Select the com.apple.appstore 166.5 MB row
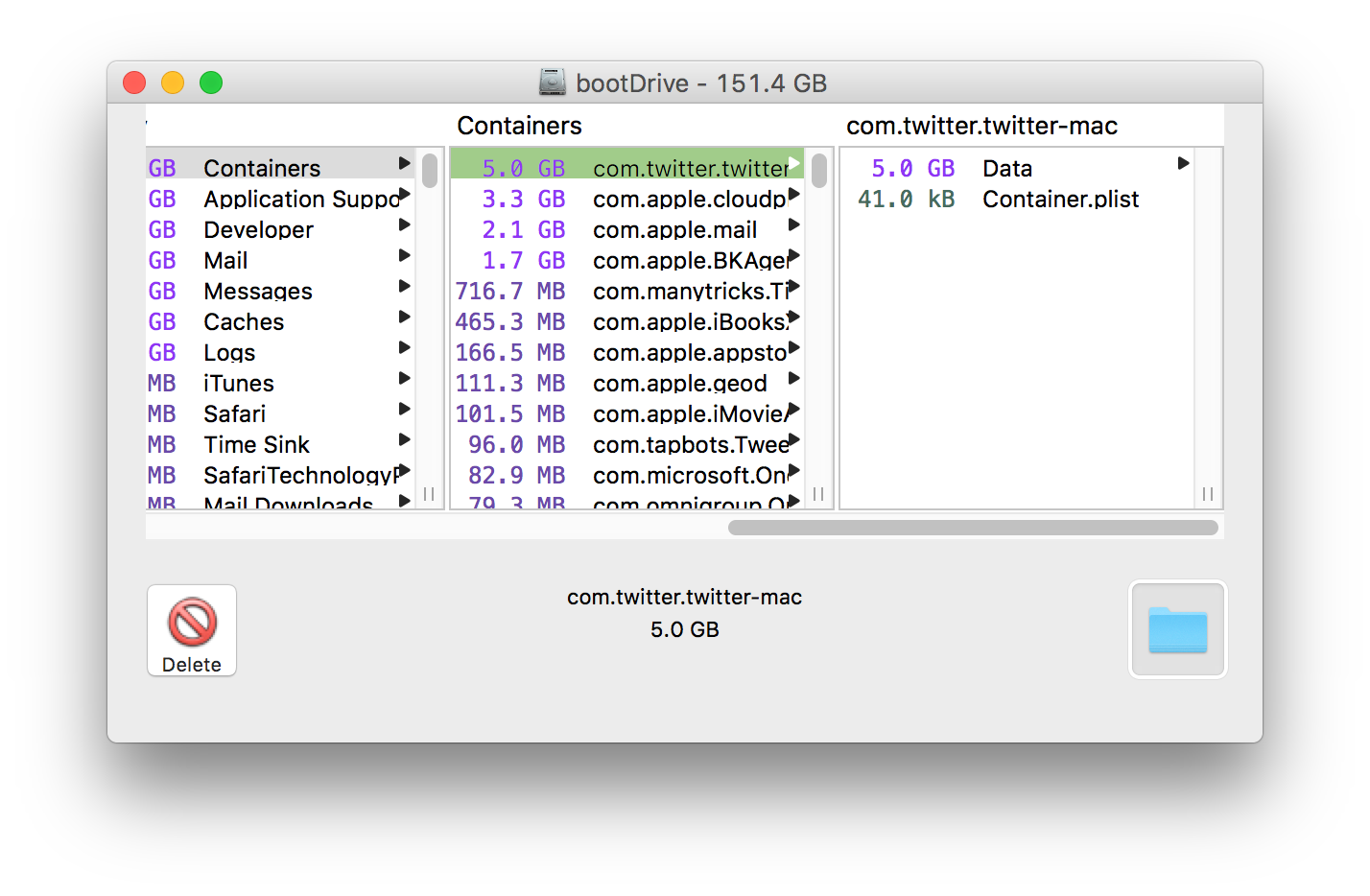This screenshot has width=1370, height=896. [627, 348]
